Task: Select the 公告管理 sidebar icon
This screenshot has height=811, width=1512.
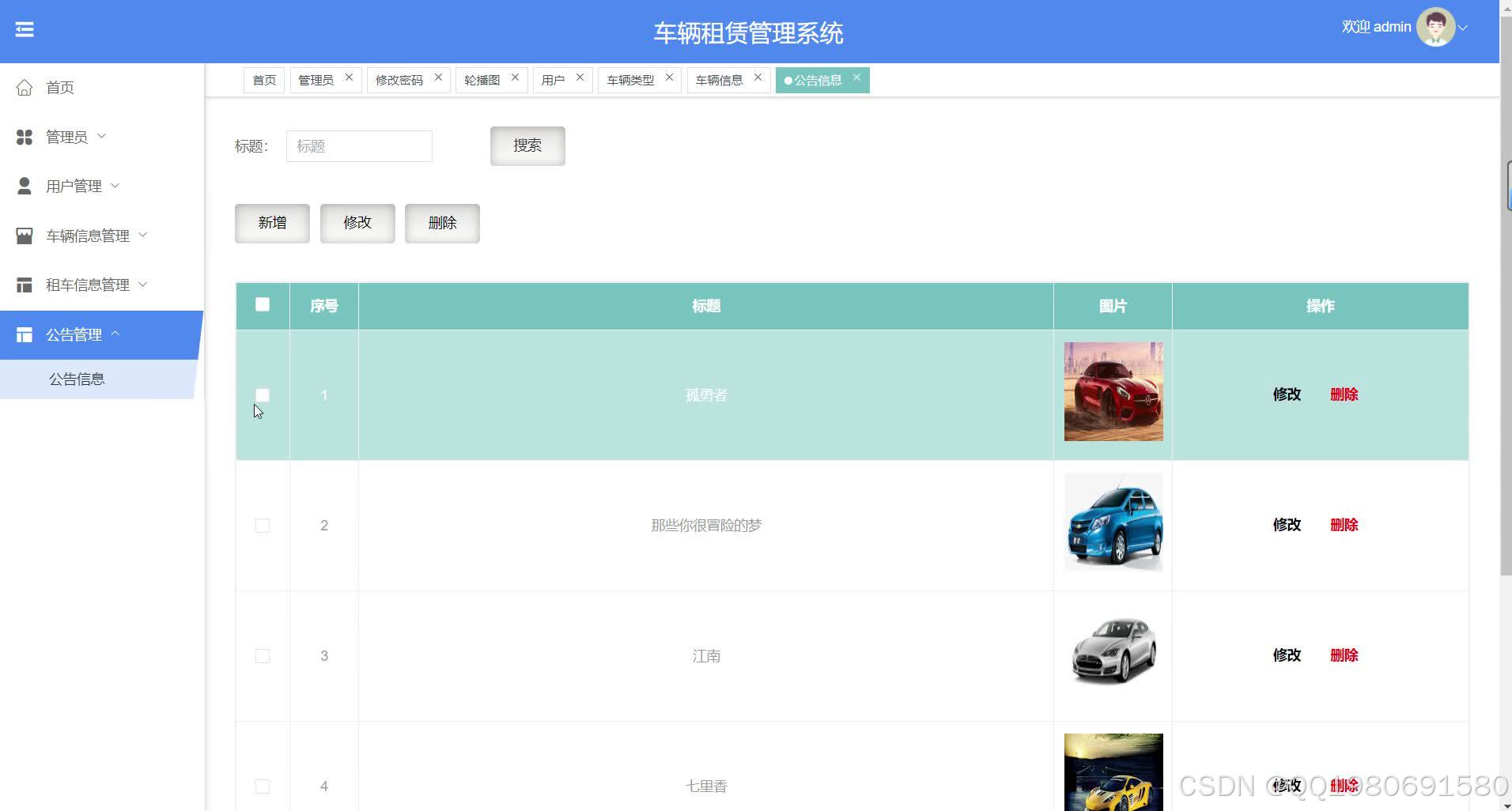Action: click(x=24, y=334)
